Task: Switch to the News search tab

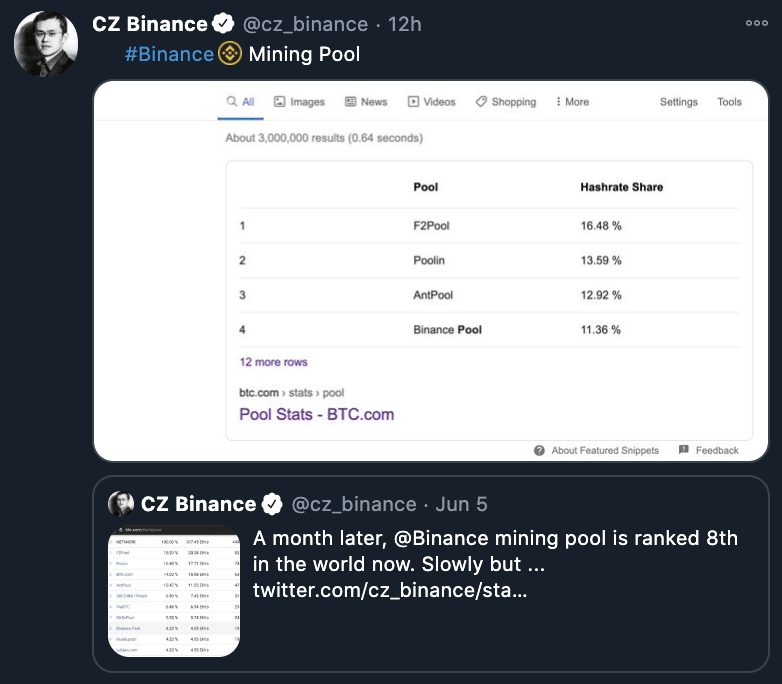Action: click(x=366, y=102)
